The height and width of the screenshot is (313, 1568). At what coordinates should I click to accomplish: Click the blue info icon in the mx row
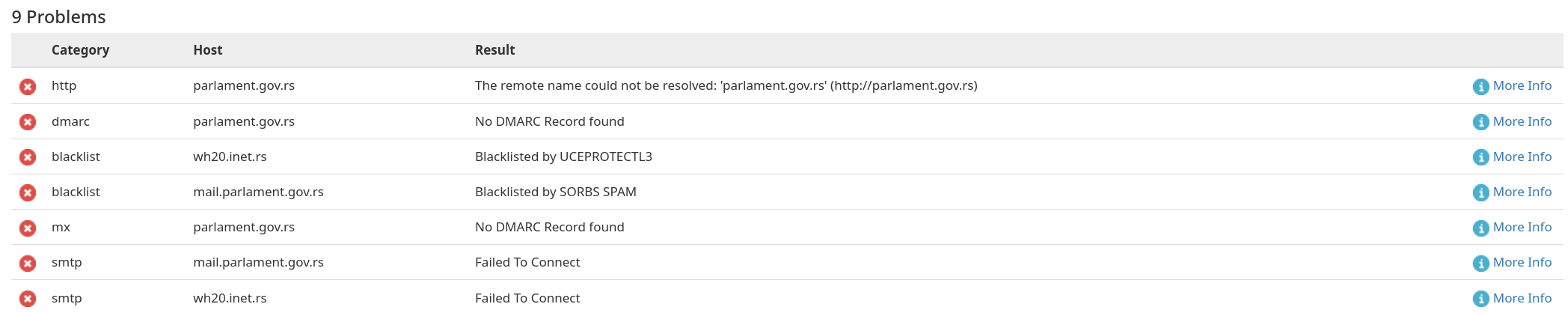1480,228
